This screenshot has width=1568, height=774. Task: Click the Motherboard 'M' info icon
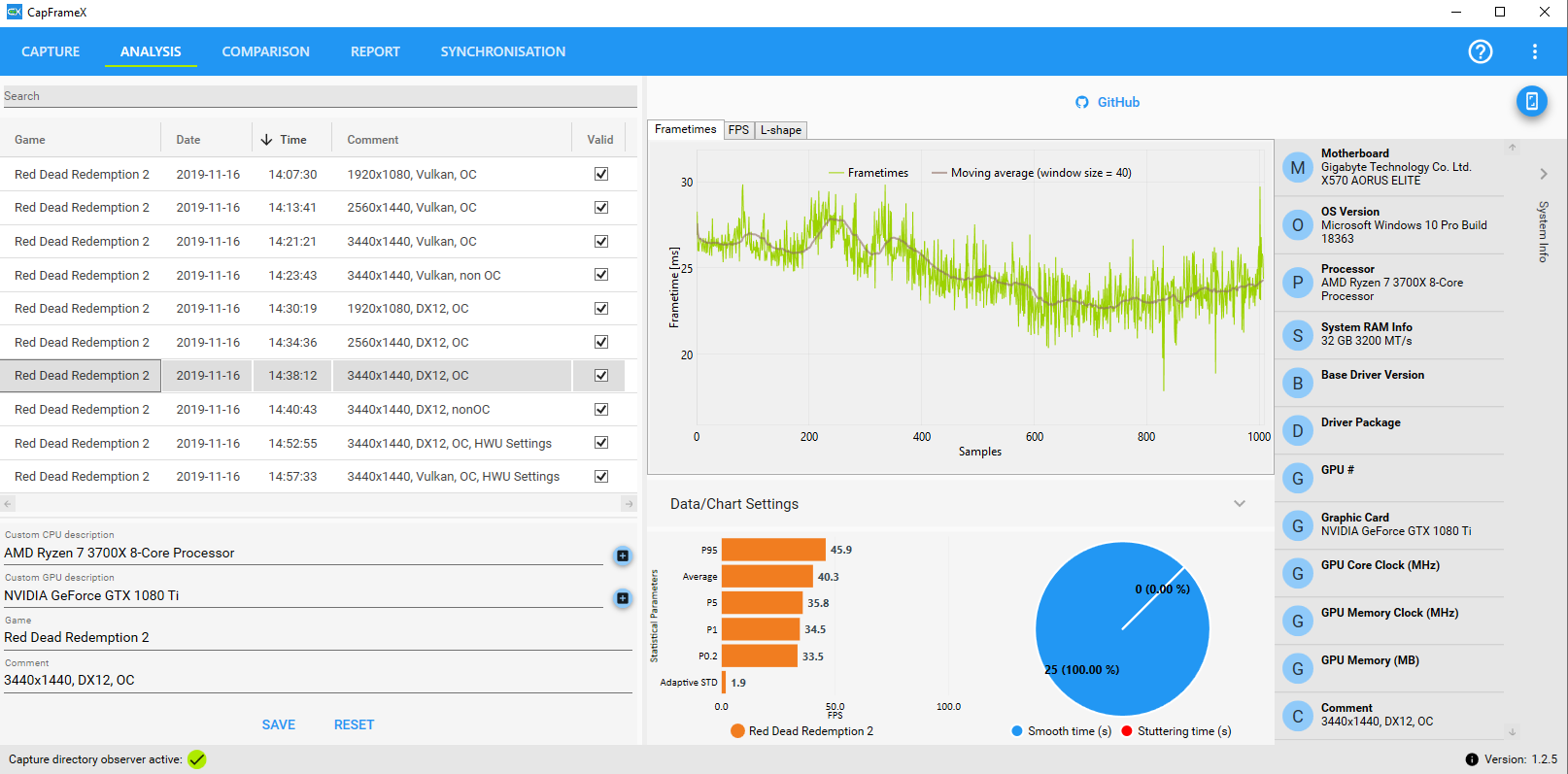click(1297, 168)
